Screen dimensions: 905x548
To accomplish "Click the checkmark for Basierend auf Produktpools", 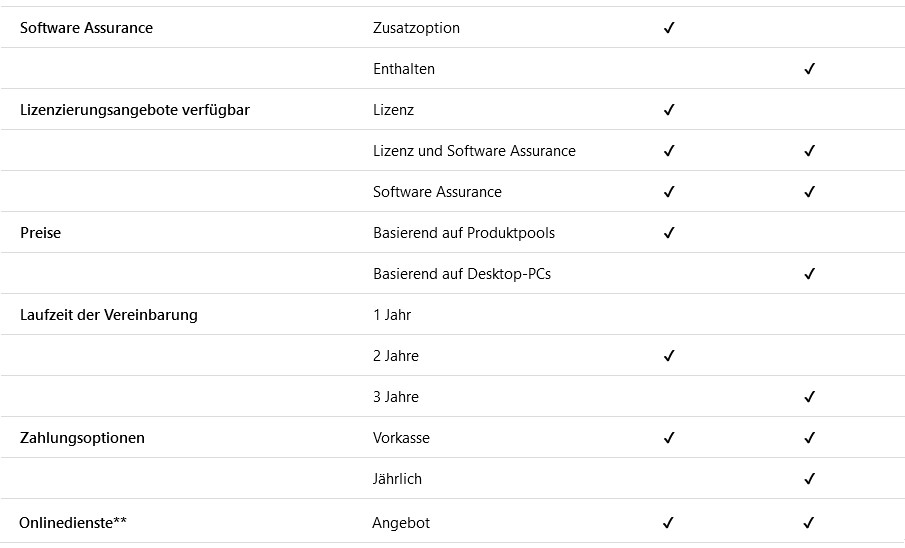I will [669, 233].
